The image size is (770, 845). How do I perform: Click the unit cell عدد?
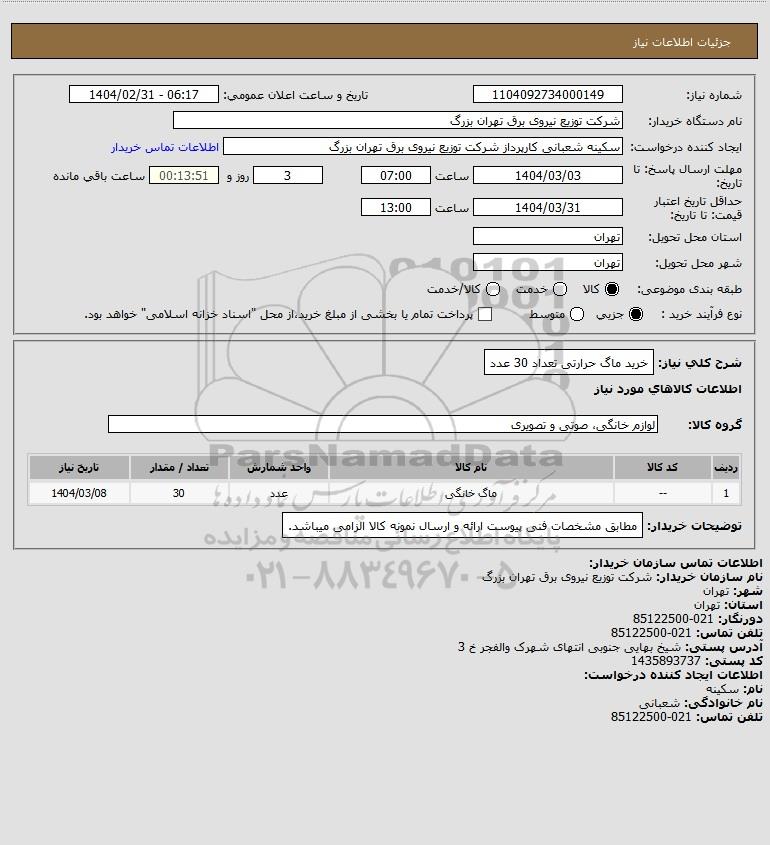coord(279,493)
